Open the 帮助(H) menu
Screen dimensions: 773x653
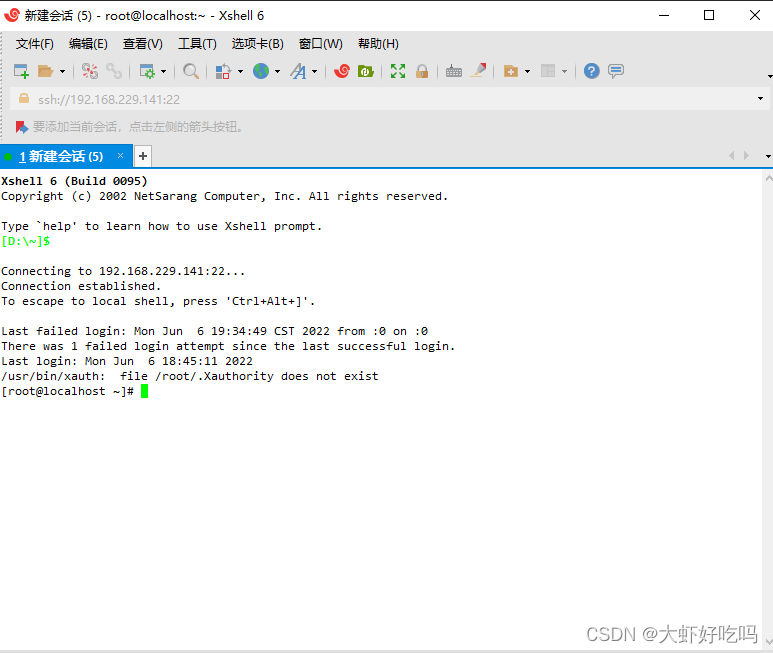378,44
